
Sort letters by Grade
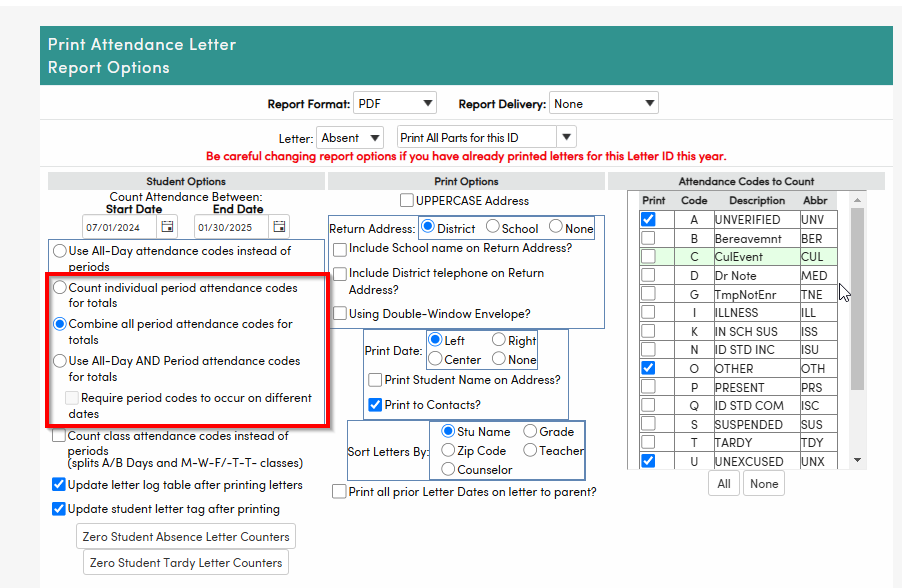pyautogui.click(x=530, y=431)
